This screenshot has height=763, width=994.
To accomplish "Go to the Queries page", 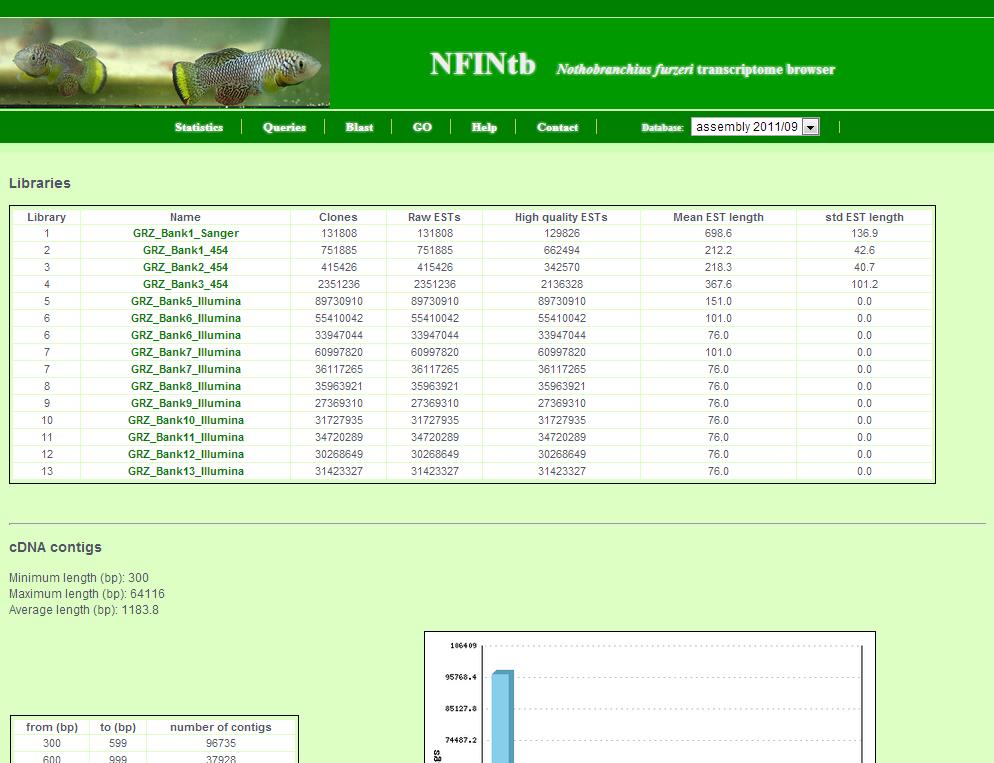I will point(284,127).
